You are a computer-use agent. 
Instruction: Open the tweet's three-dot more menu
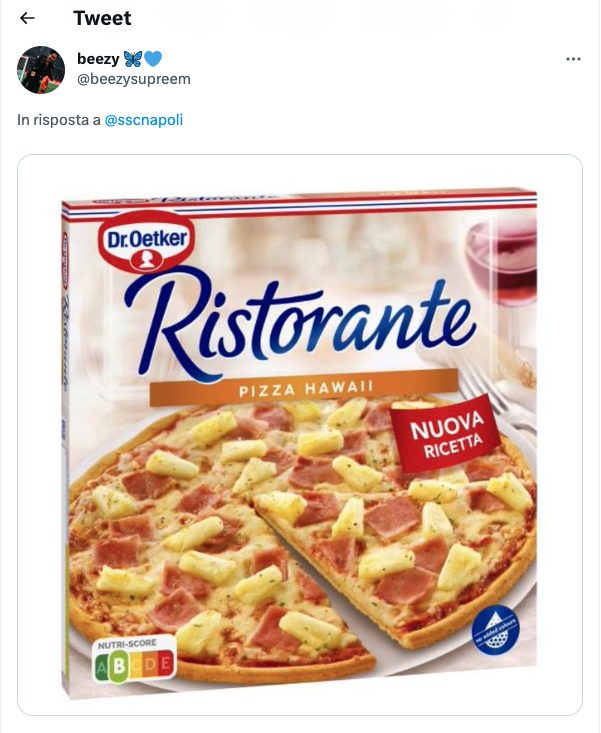pyautogui.click(x=573, y=59)
